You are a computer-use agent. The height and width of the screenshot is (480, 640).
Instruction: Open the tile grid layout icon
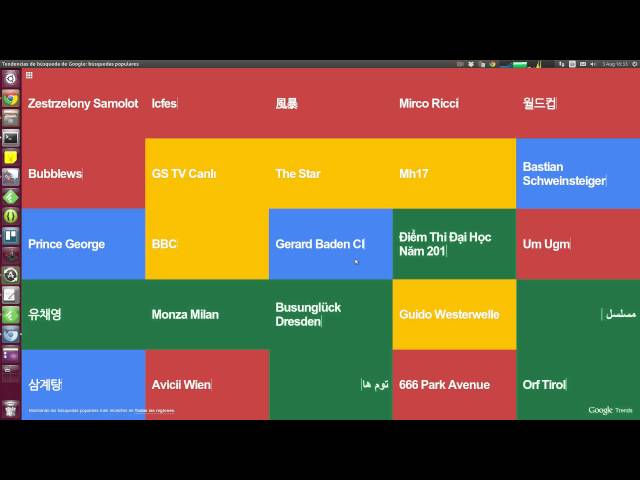(x=29, y=75)
